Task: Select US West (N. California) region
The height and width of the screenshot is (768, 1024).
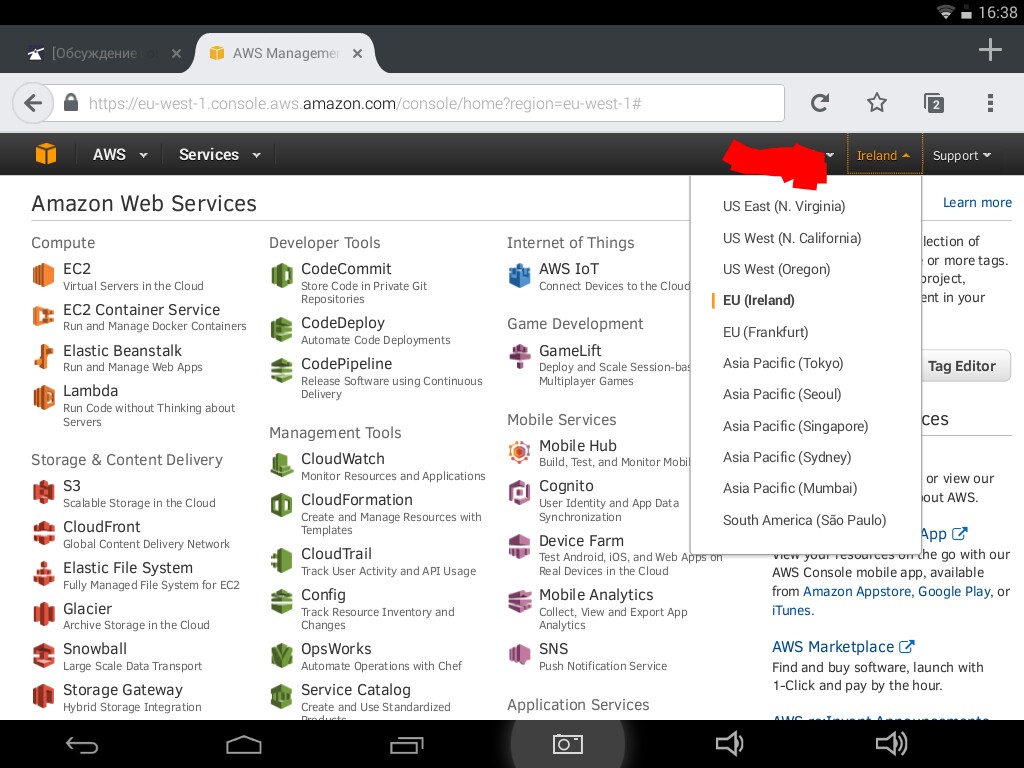Action: (792, 238)
